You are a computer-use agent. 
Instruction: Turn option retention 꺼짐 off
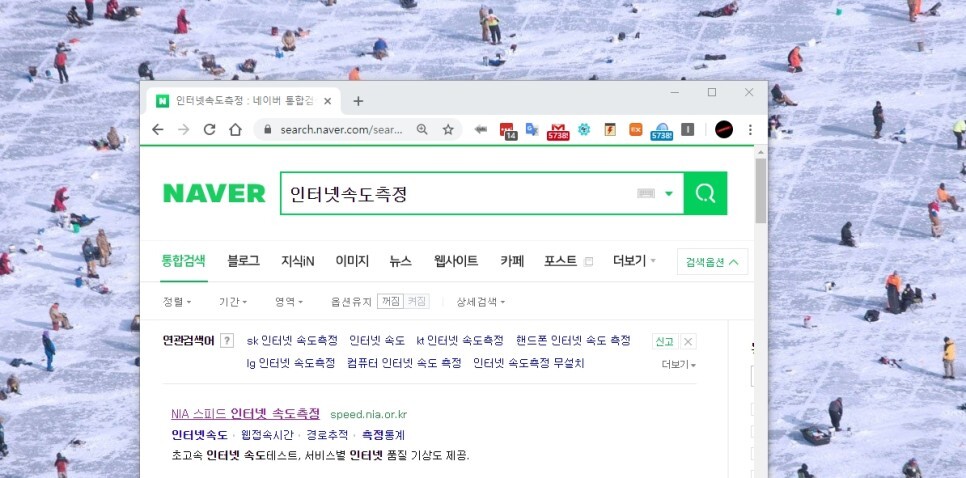click(x=390, y=302)
